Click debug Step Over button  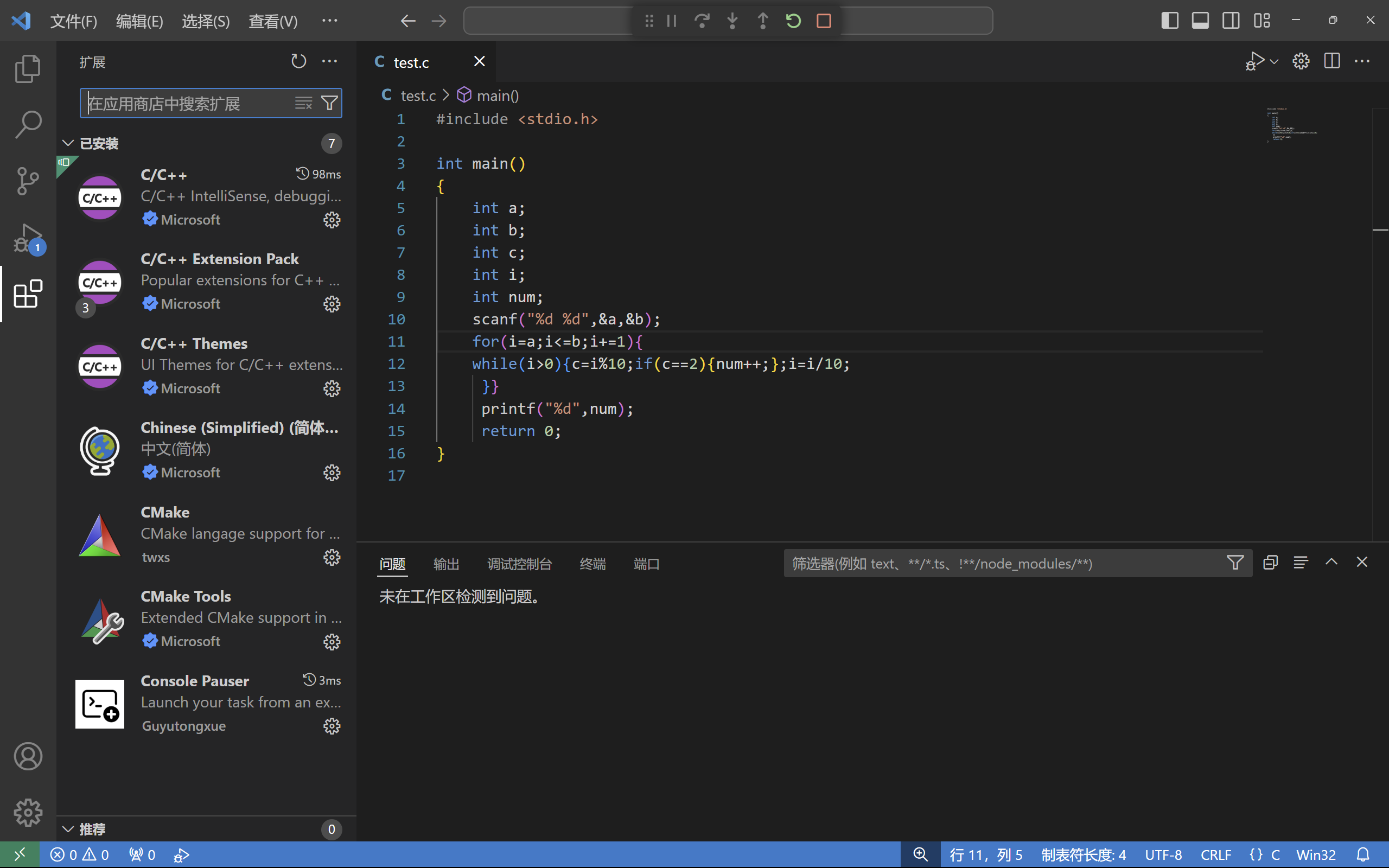pos(702,21)
